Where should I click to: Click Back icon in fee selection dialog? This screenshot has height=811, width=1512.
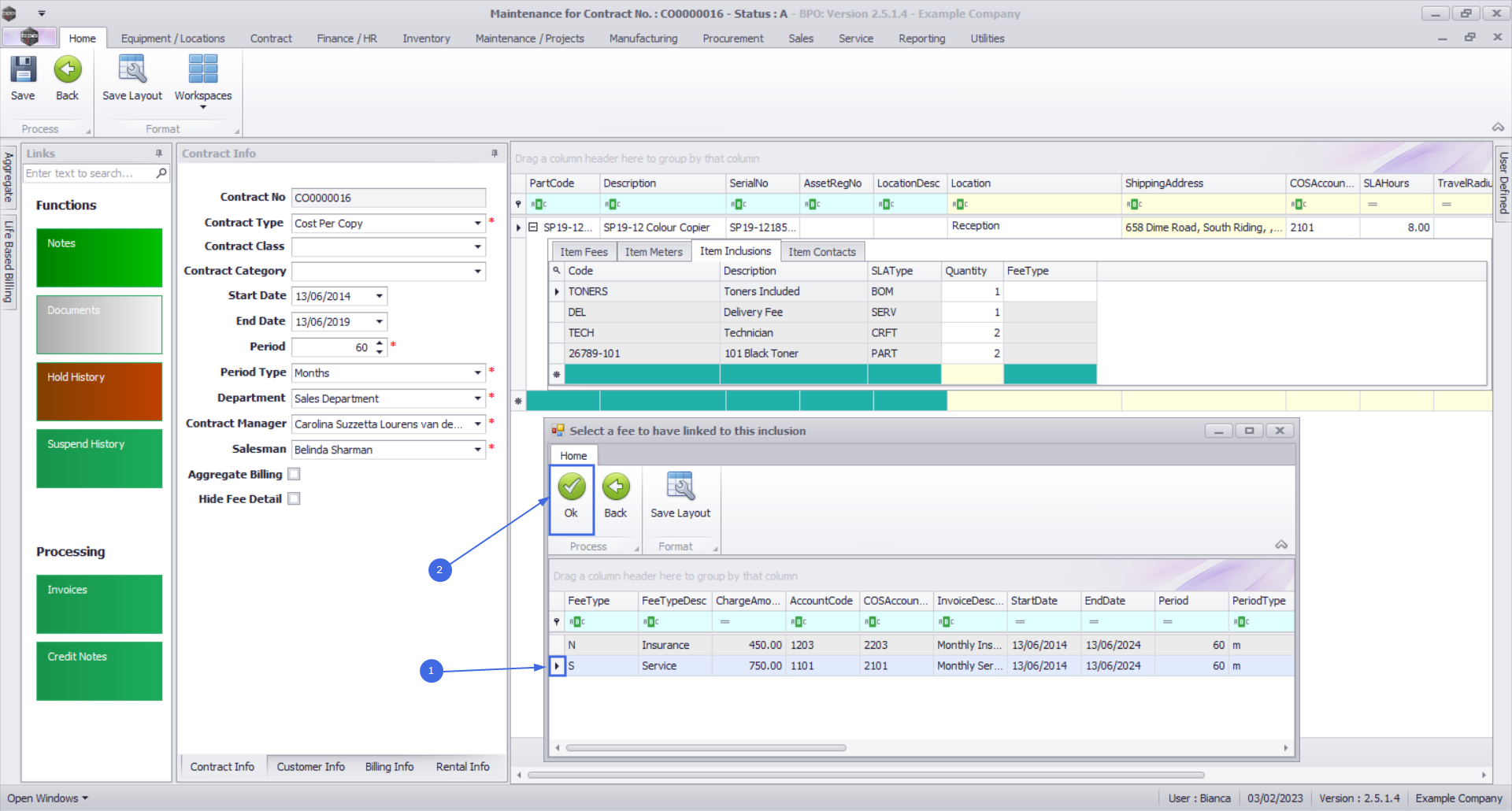615,487
